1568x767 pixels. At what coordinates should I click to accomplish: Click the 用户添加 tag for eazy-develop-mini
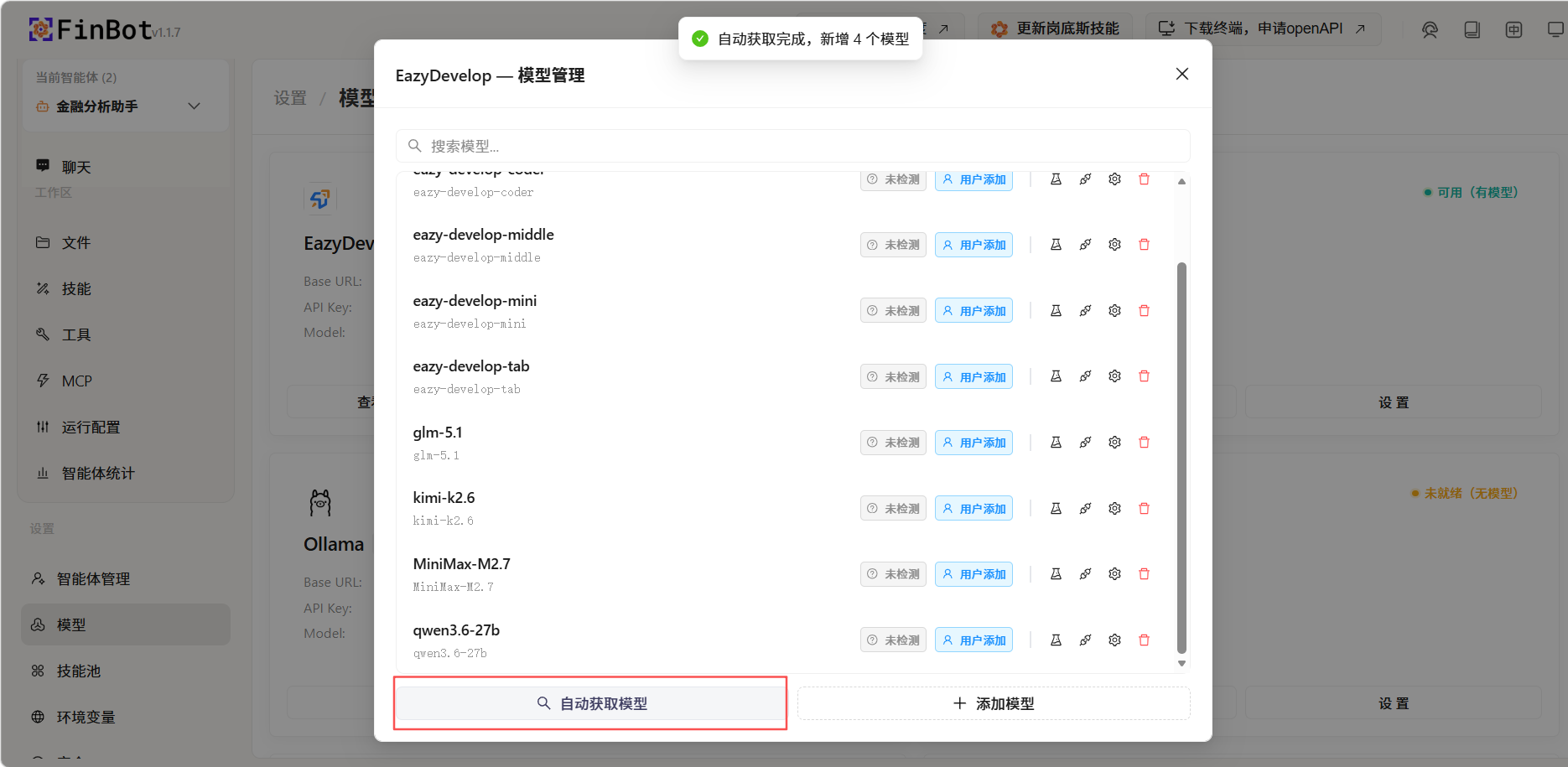(974, 311)
